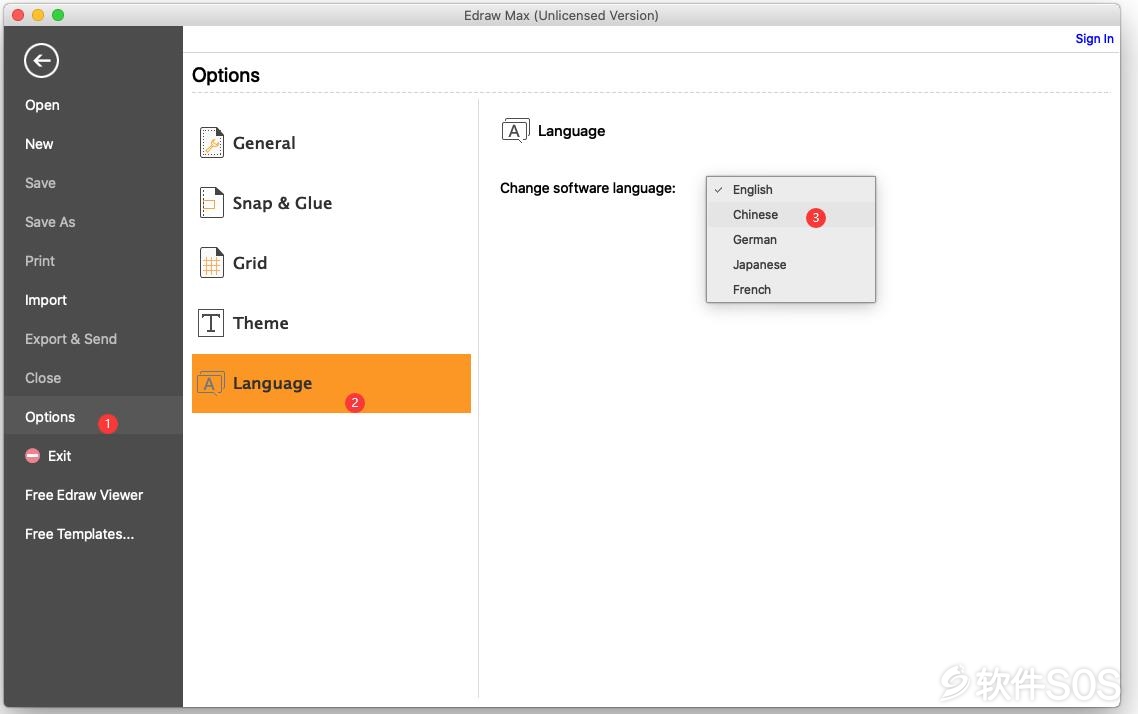
Task: Open Export & Send in sidebar
Action: [93, 340]
